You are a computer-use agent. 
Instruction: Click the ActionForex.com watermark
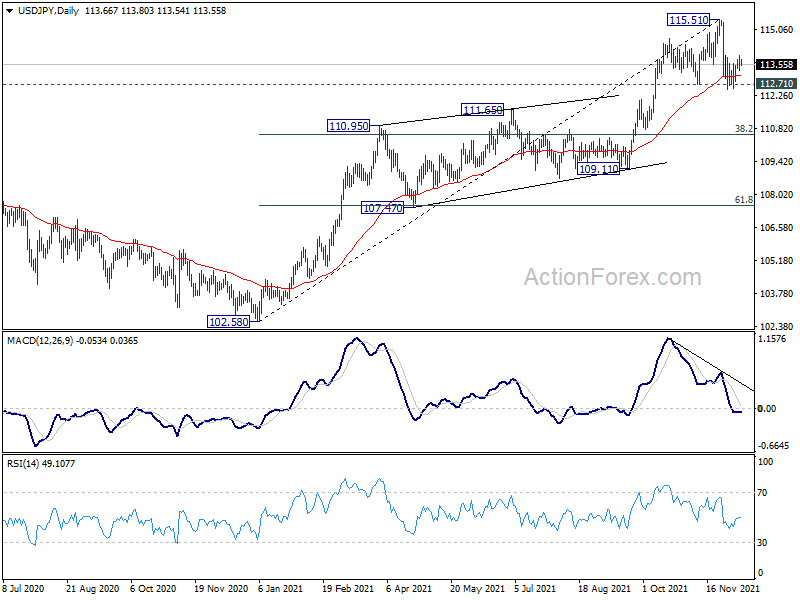pos(613,278)
